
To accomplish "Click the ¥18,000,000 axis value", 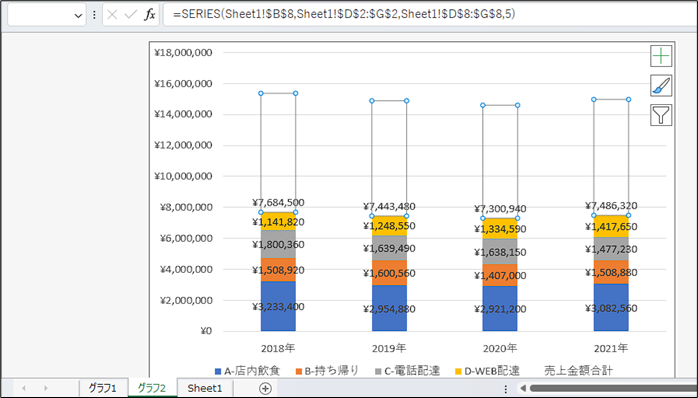I will click(x=183, y=53).
